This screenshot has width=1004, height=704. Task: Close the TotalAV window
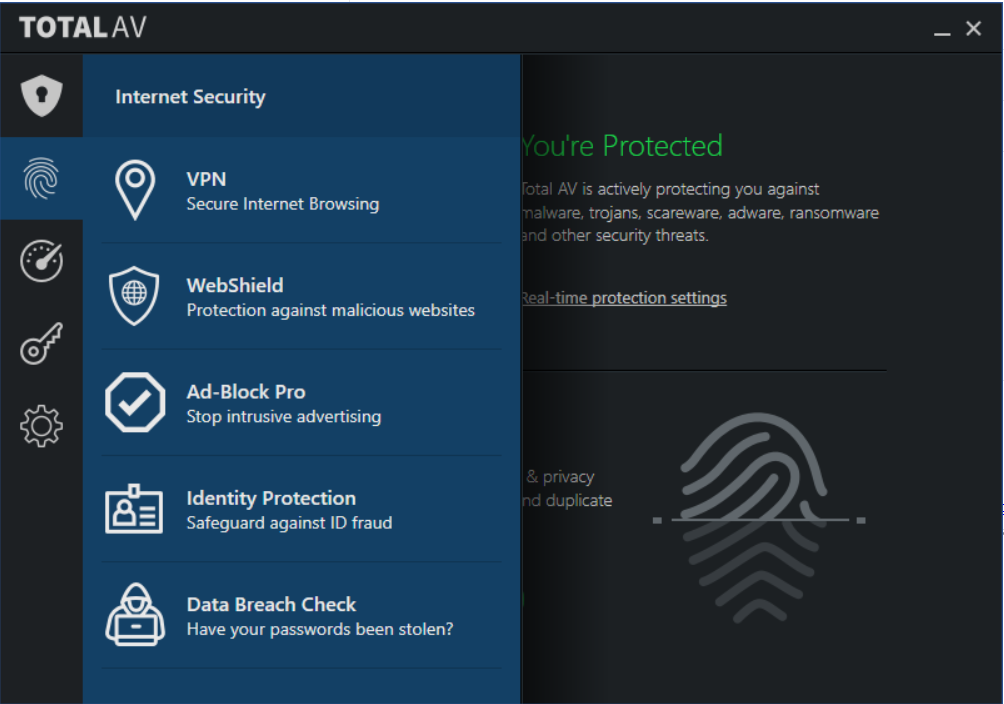(973, 28)
